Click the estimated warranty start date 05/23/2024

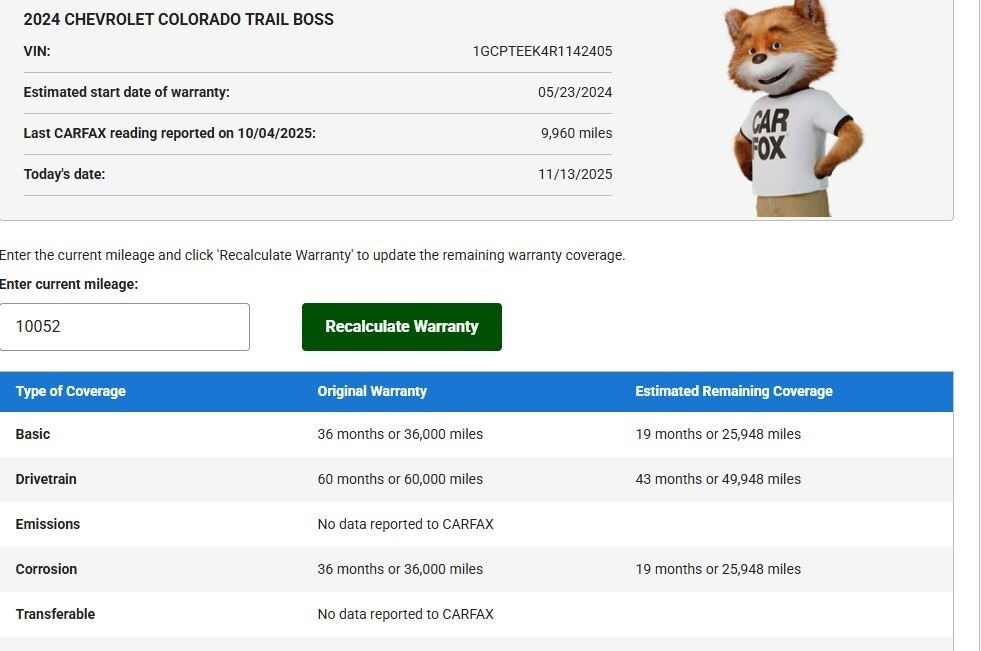(x=574, y=92)
